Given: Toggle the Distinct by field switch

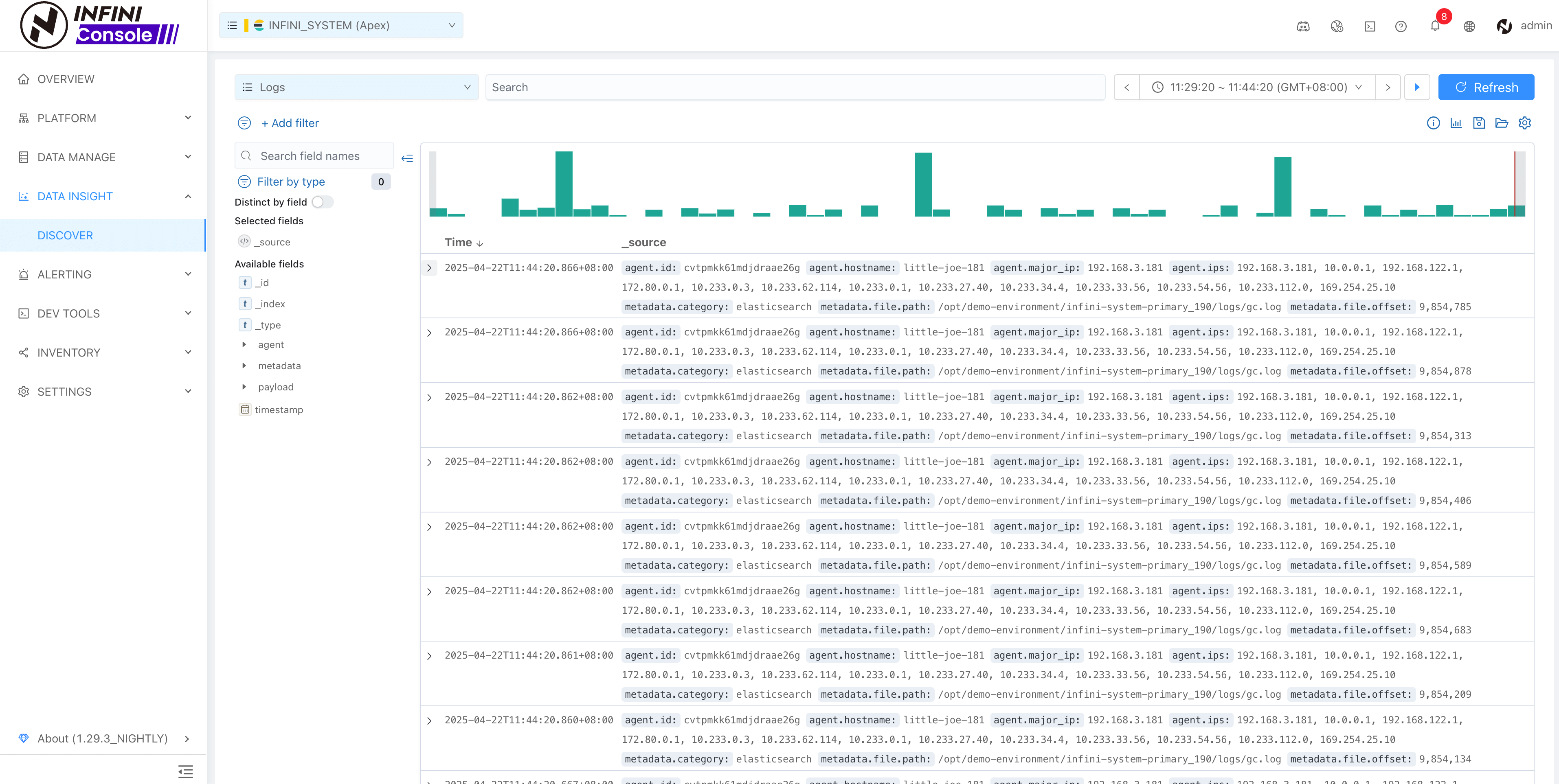Looking at the screenshot, I should click(322, 202).
